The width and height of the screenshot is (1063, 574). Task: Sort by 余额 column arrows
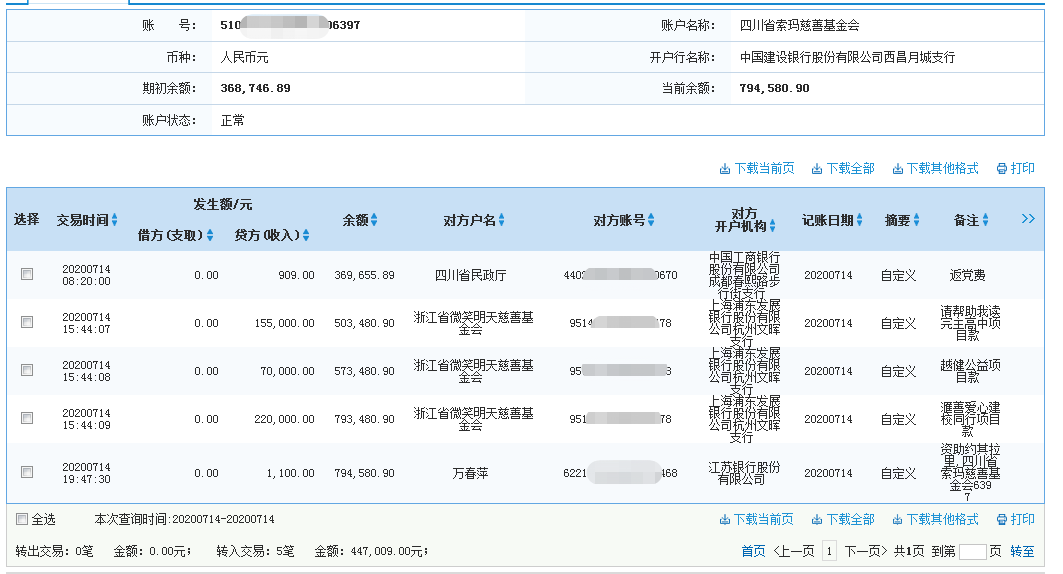pyautogui.click(x=374, y=220)
